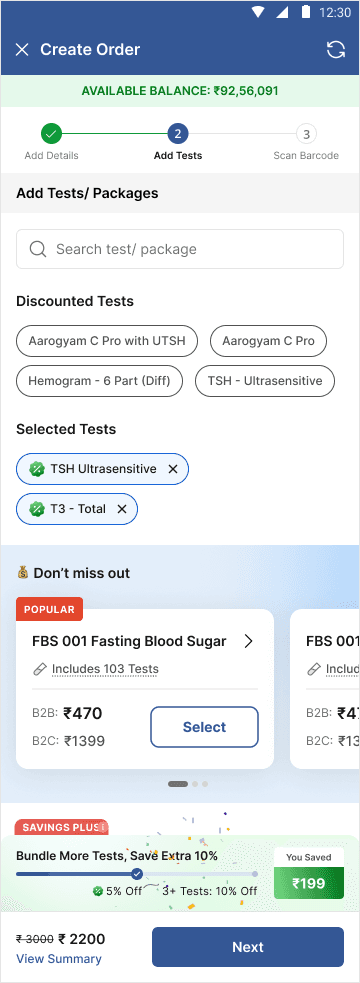This screenshot has height=983, width=360.
Task: Select the TSH - Ultrasensitive discounted chip
Action: tap(265, 381)
